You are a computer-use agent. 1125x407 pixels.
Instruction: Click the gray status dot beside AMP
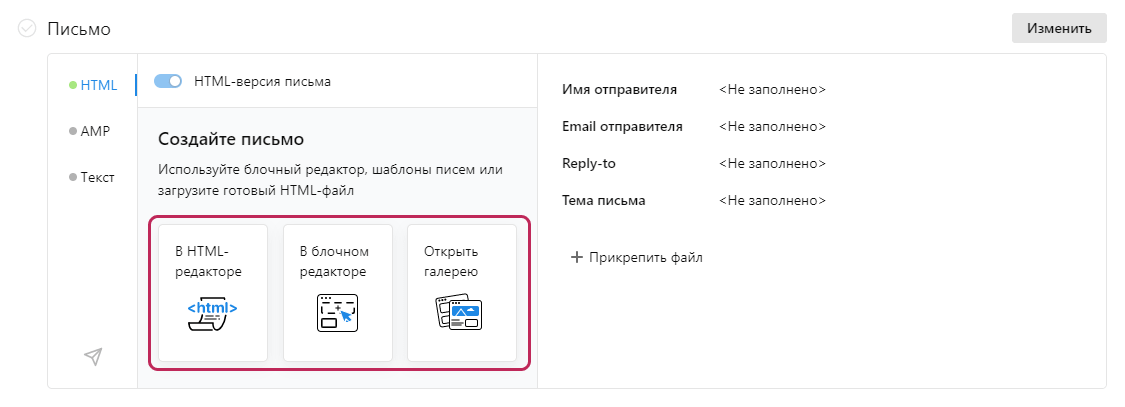[73, 131]
